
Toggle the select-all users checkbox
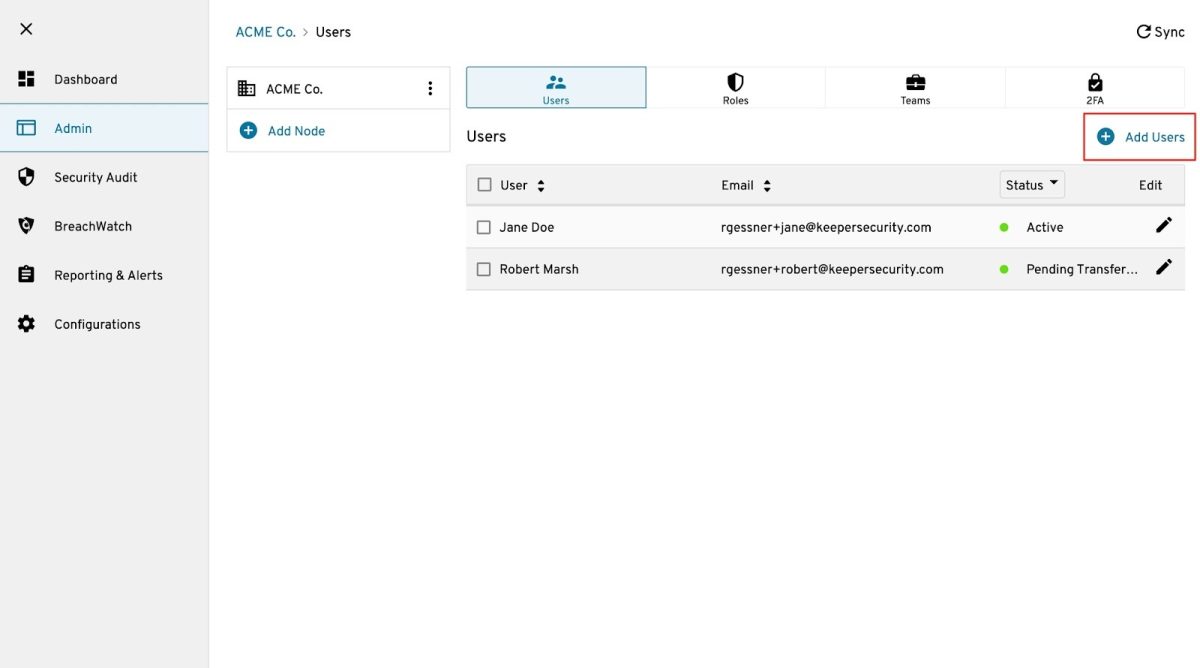pyautogui.click(x=485, y=185)
